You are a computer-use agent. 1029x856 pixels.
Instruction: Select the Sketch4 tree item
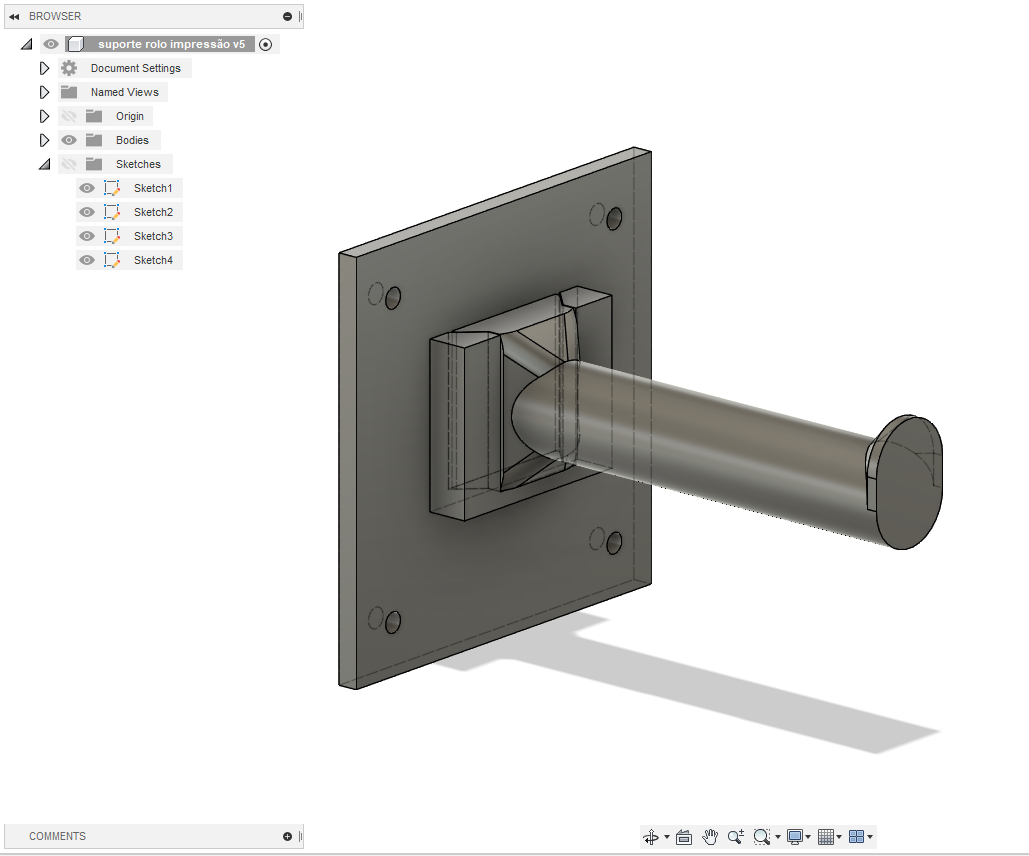129,260
